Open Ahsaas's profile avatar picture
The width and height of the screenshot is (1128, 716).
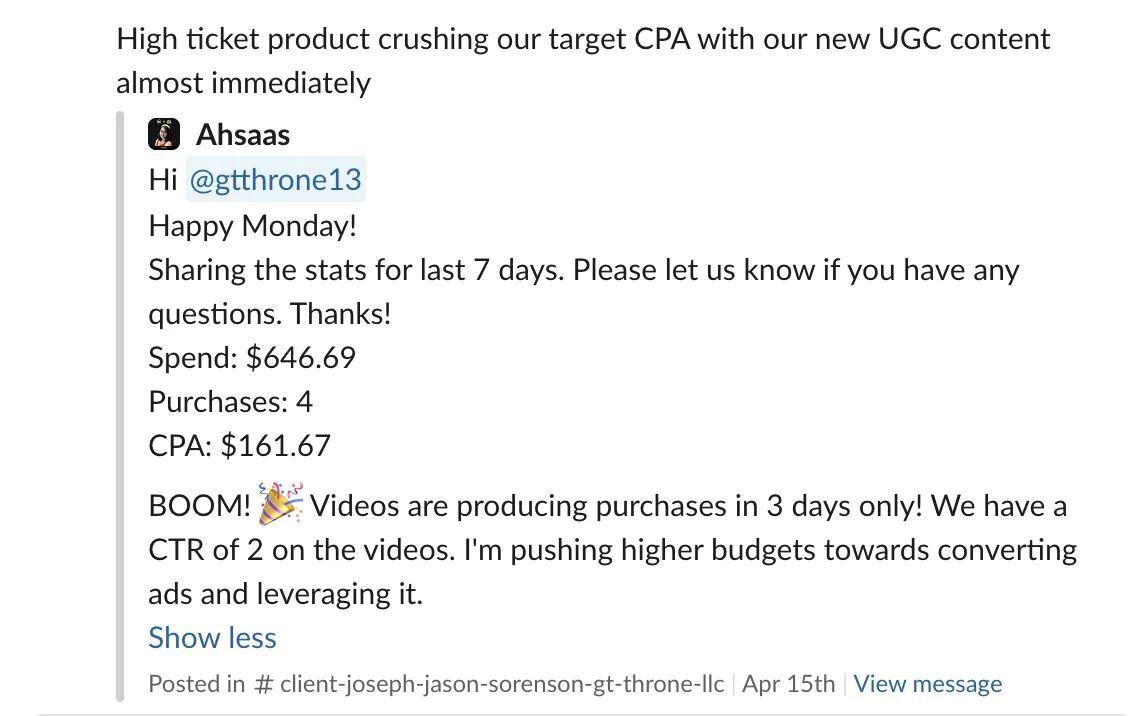click(164, 134)
